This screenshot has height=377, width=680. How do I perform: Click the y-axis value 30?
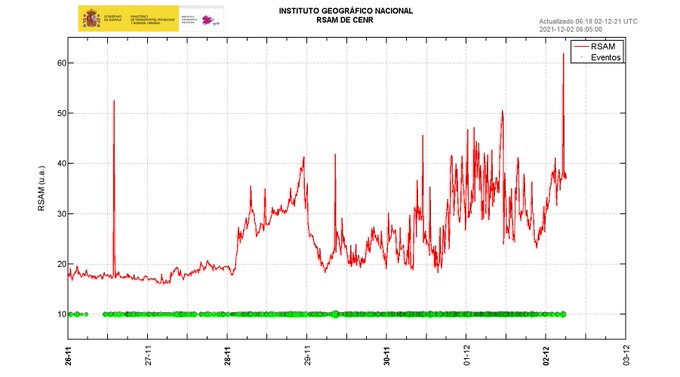click(62, 214)
